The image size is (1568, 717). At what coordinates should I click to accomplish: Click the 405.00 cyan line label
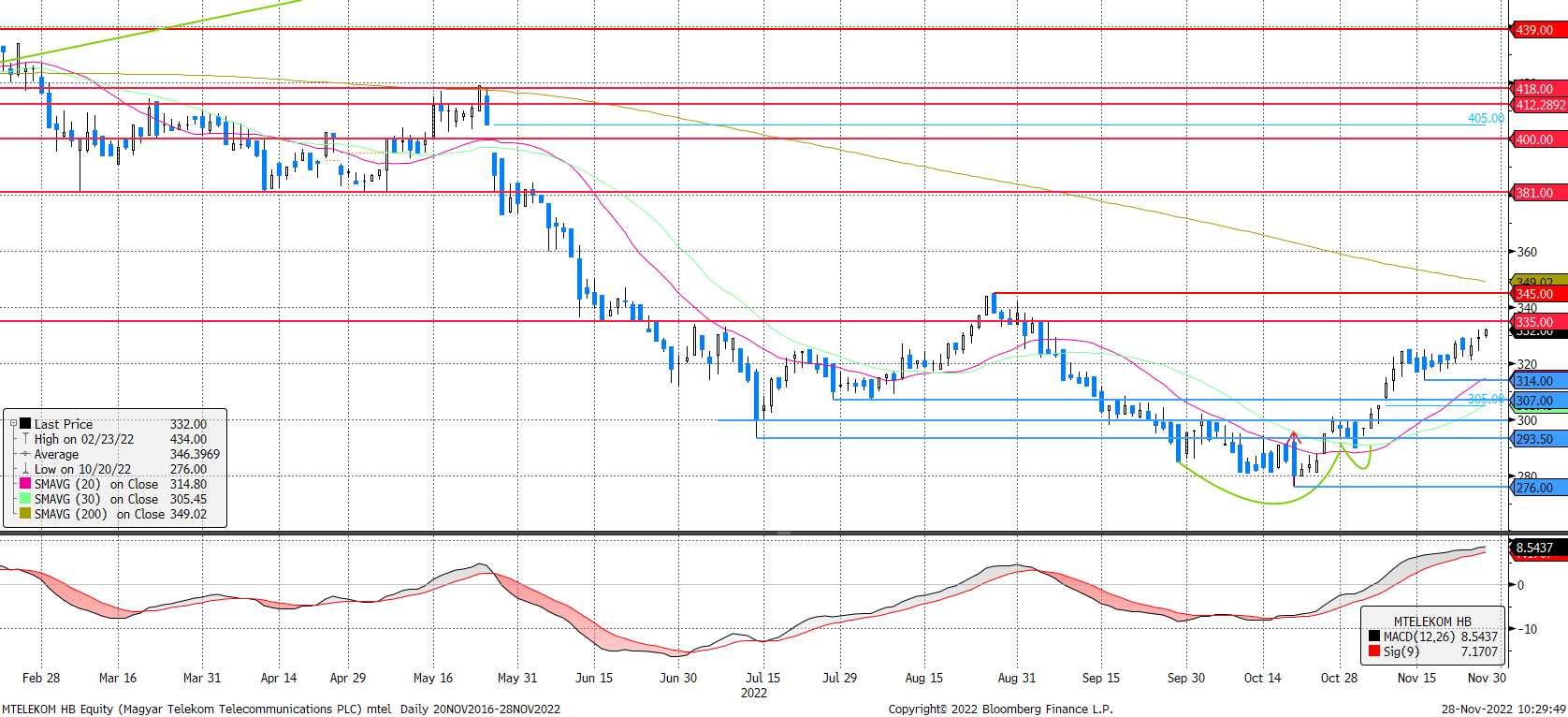pyautogui.click(x=1486, y=118)
